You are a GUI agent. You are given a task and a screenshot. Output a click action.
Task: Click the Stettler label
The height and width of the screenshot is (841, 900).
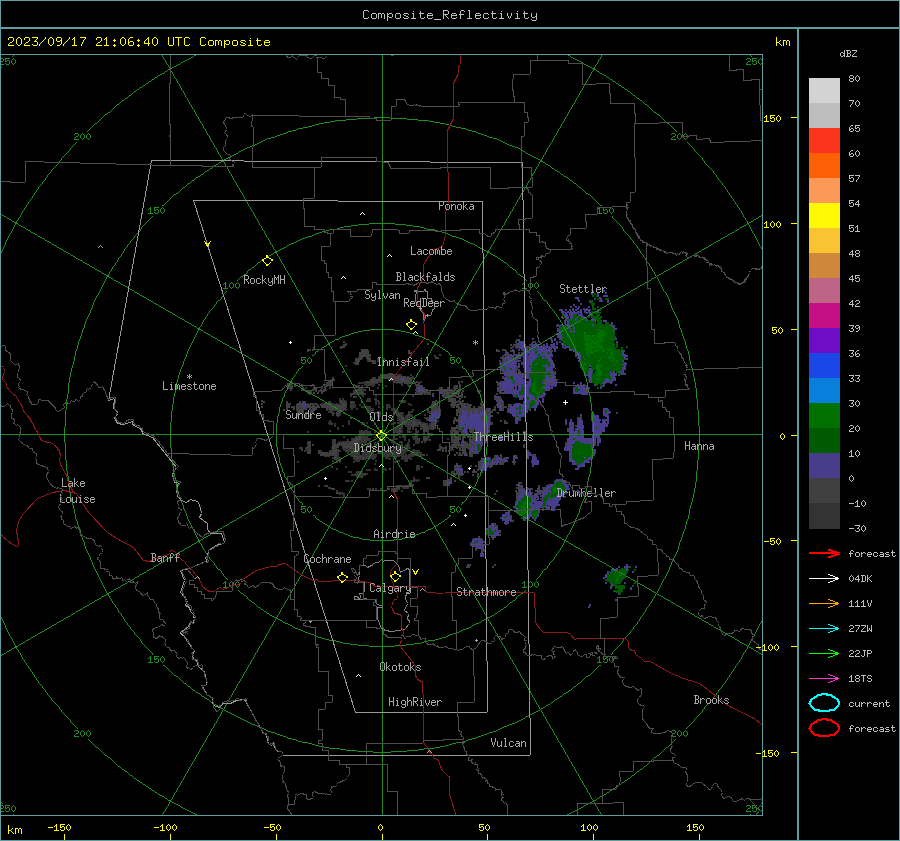click(x=583, y=289)
